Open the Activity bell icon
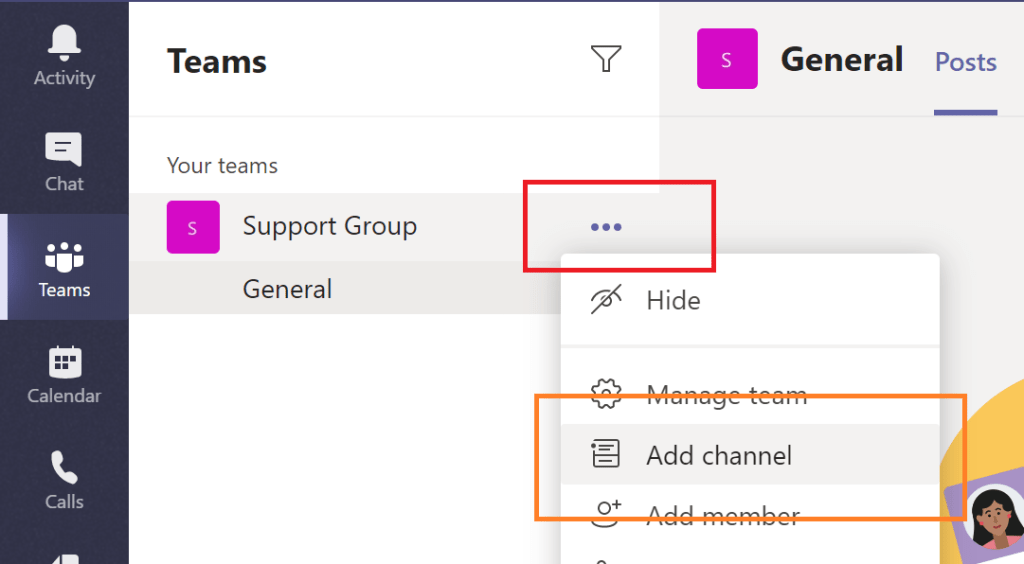The image size is (1024, 564). [64, 56]
